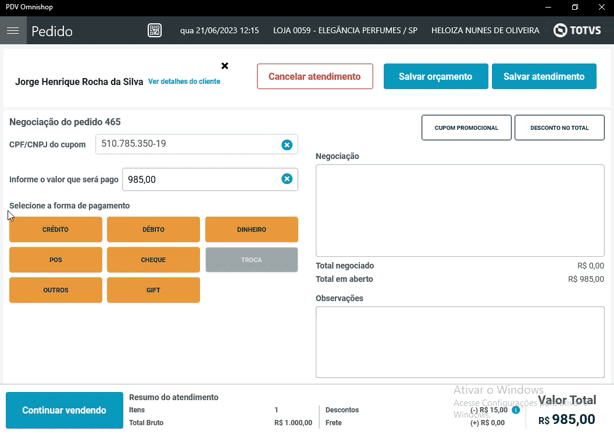Minimize the PDV Omnishop window
Screen dimensions: 614x438
point(548,7)
